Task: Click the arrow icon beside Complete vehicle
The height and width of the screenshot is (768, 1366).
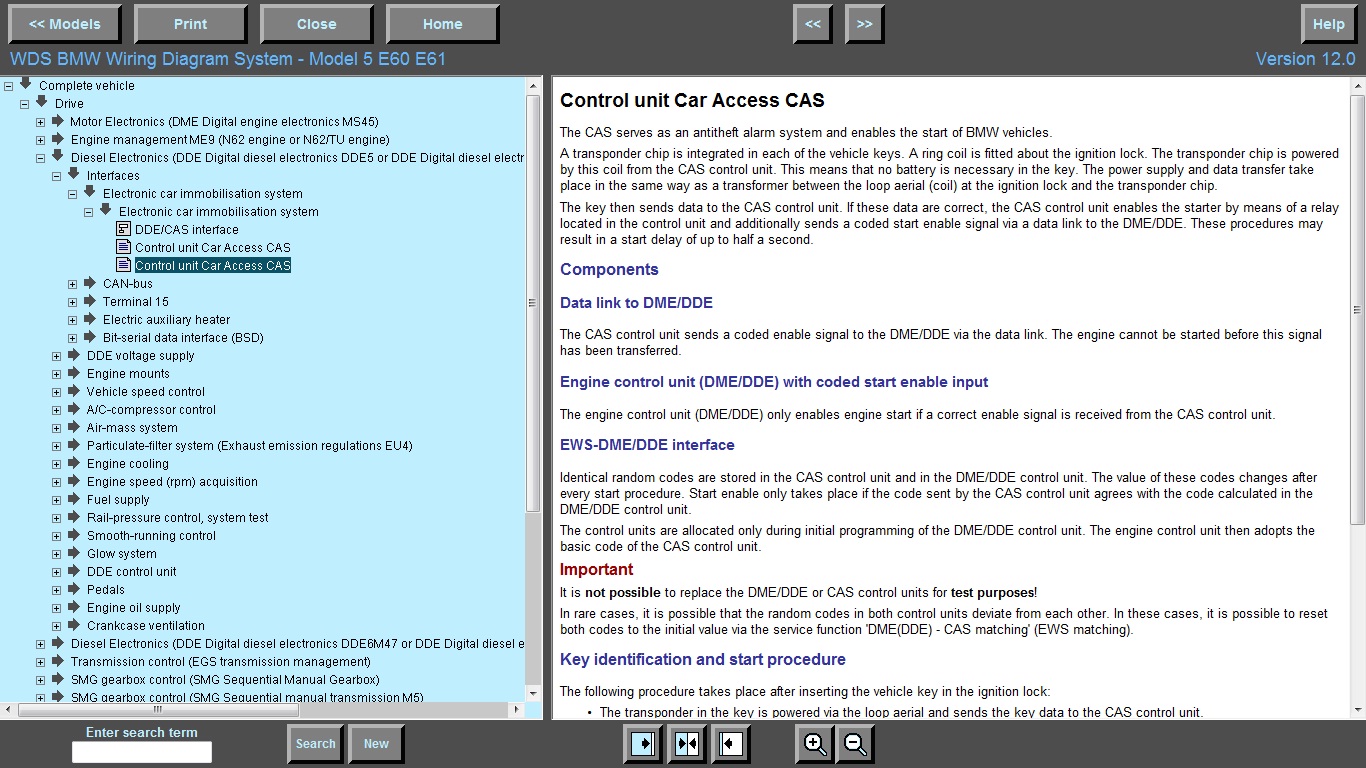Action: pos(26,84)
